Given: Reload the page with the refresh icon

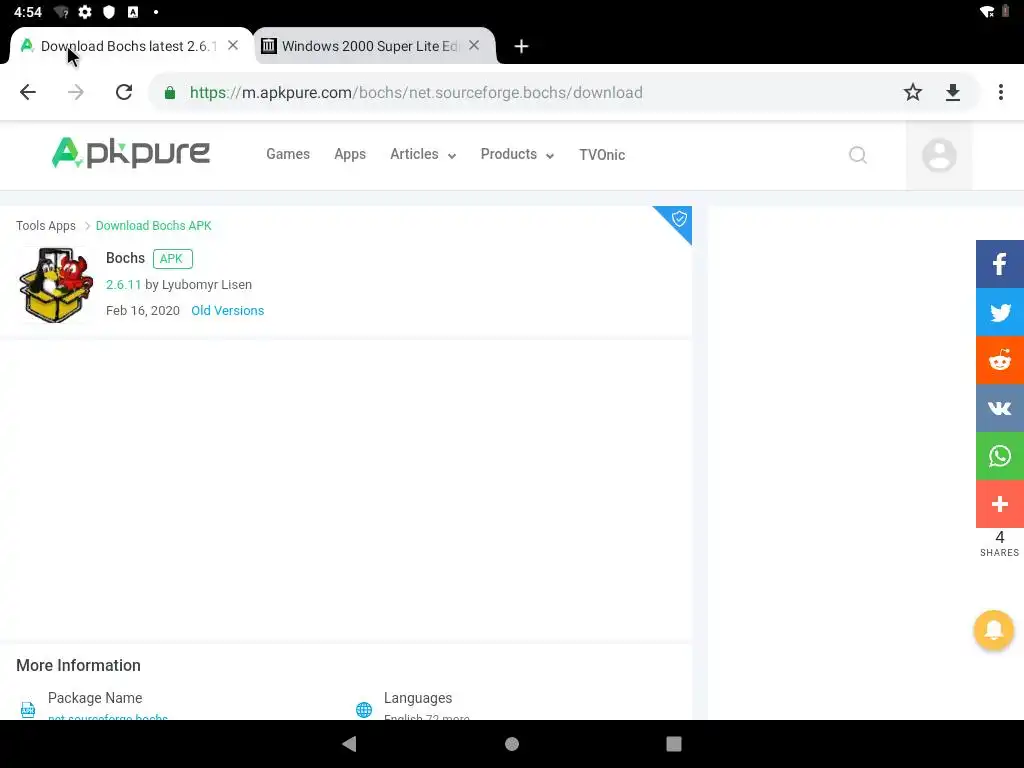Looking at the screenshot, I should click(124, 92).
